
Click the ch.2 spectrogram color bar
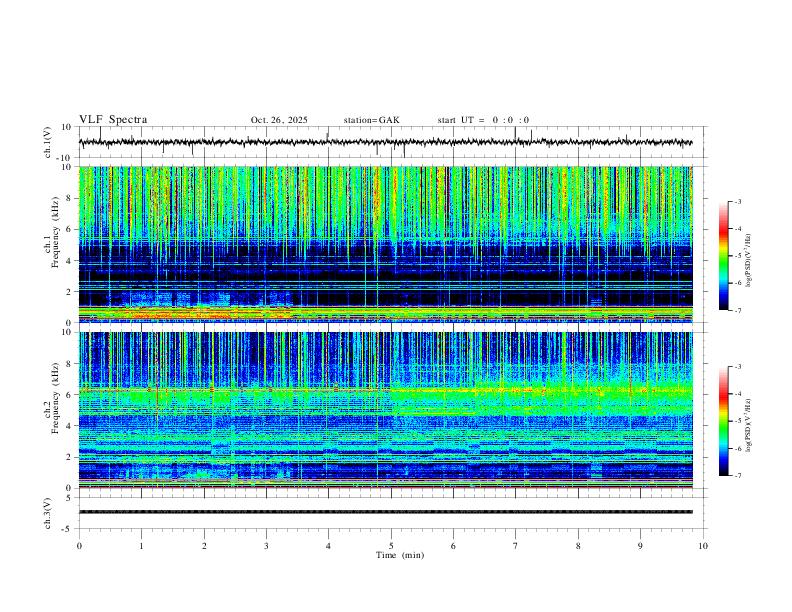723,421
